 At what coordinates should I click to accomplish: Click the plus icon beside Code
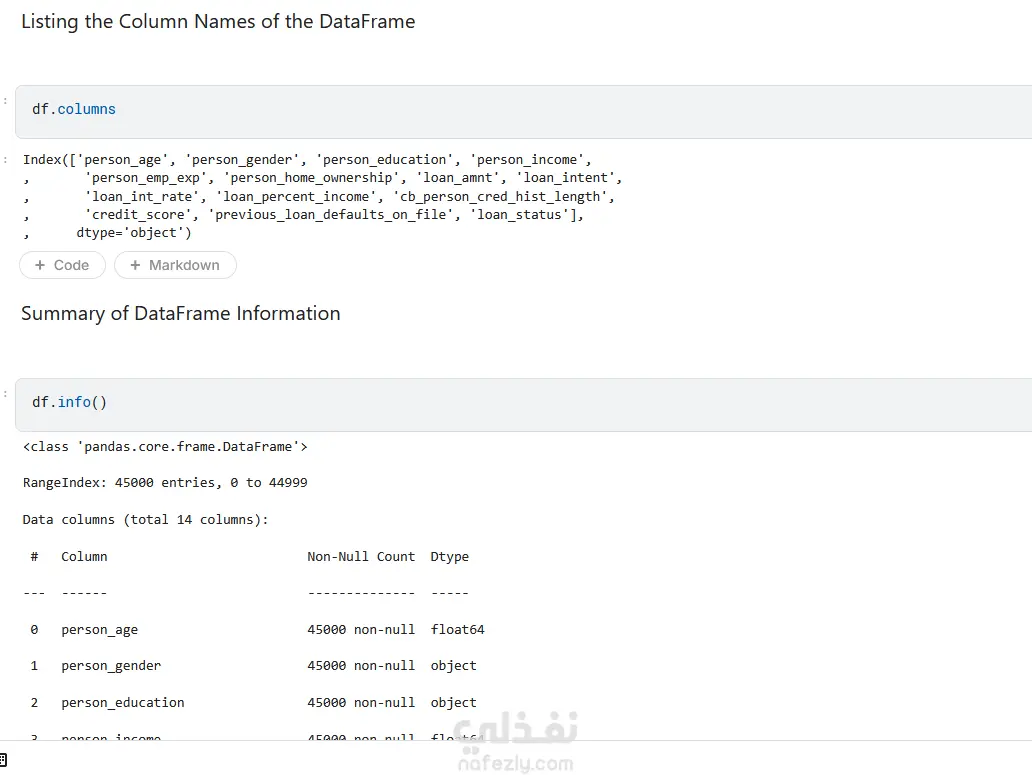point(40,265)
